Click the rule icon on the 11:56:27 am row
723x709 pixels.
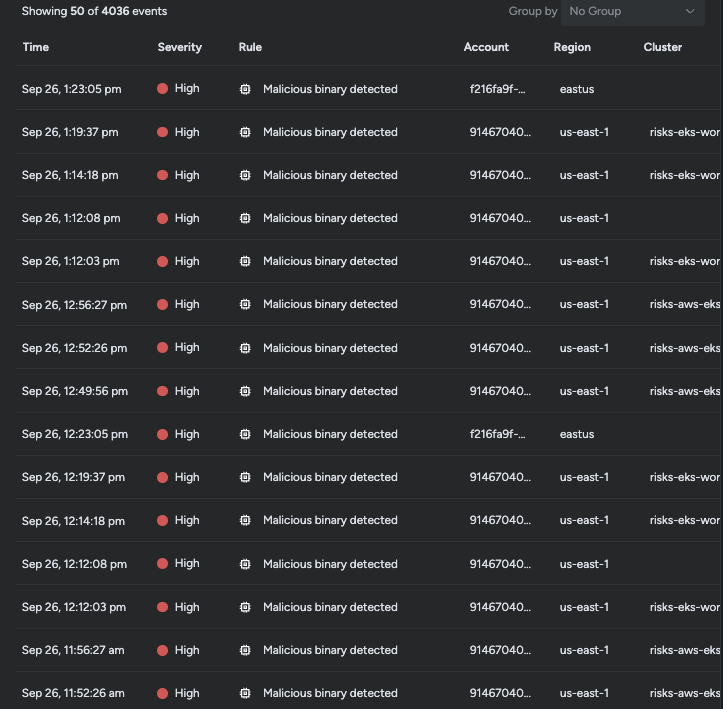coord(245,650)
